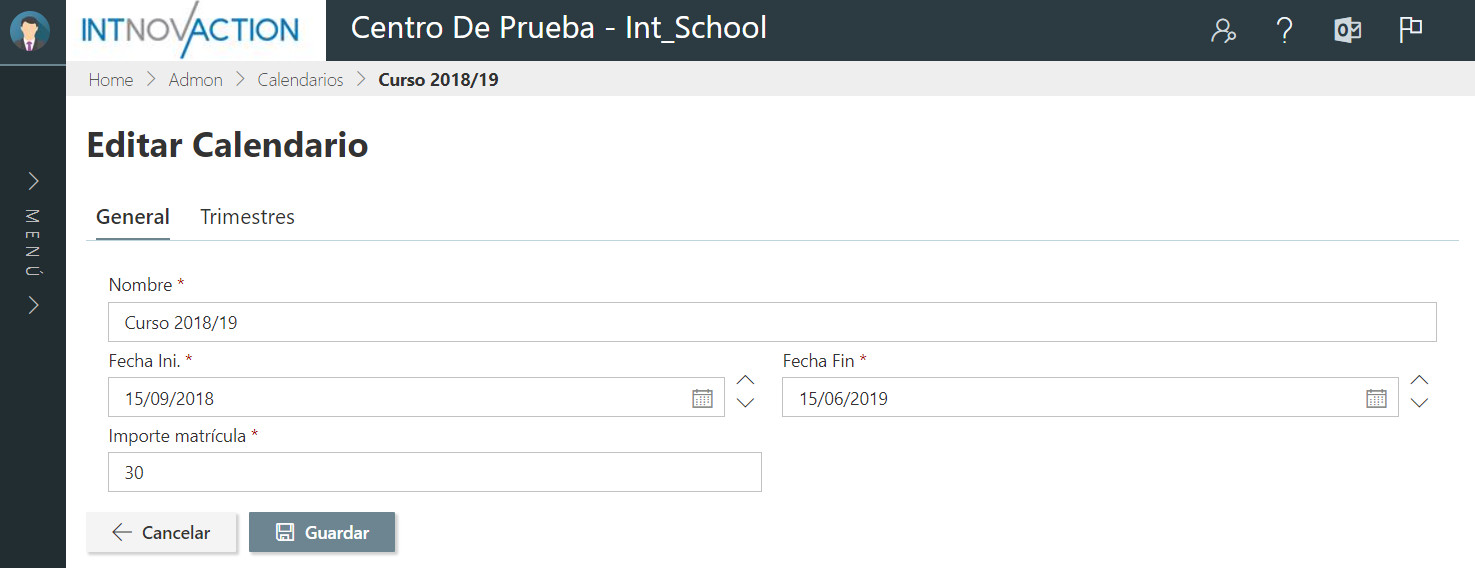The width and height of the screenshot is (1475, 568).
Task: Decrease Fecha Fin with down arrow
Action: click(1419, 402)
